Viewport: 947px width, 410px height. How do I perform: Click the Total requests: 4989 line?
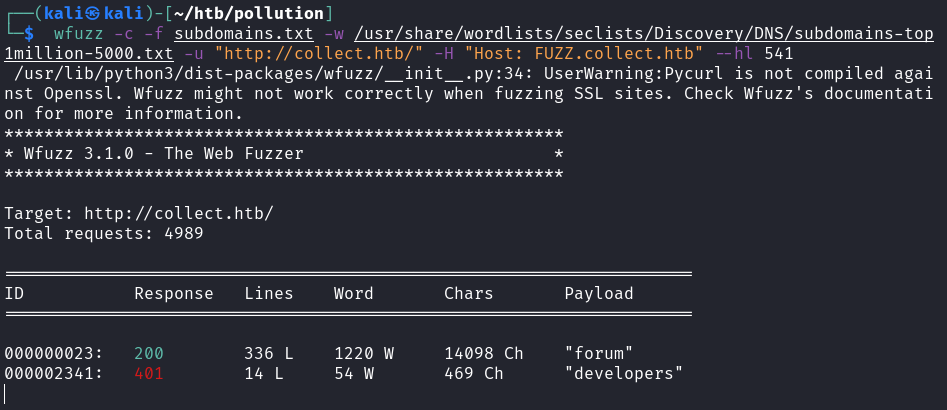point(104,233)
